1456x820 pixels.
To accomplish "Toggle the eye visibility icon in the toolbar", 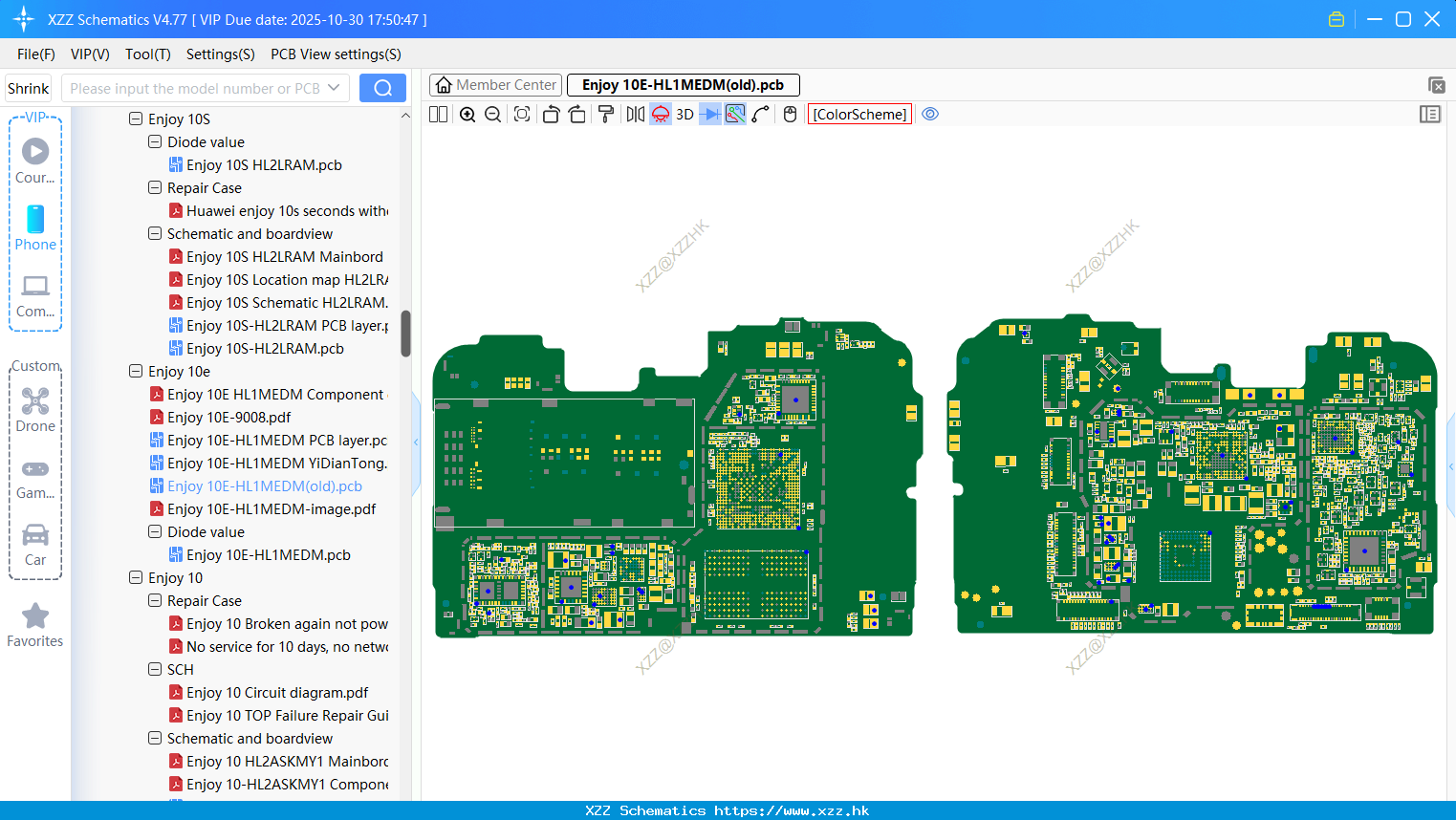I will (930, 114).
